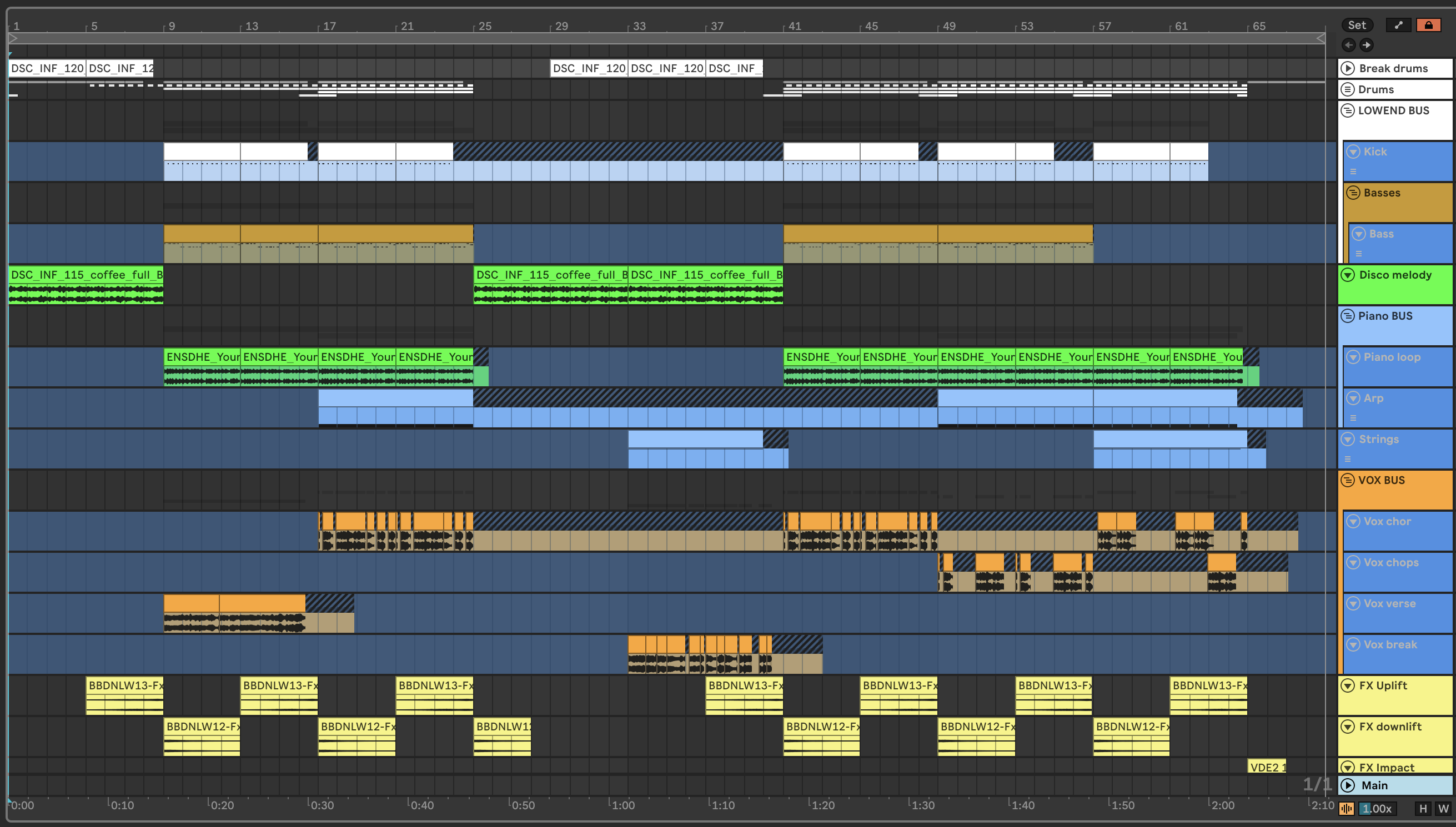
Task: Click the Main track unfold icon
Action: click(x=1348, y=785)
